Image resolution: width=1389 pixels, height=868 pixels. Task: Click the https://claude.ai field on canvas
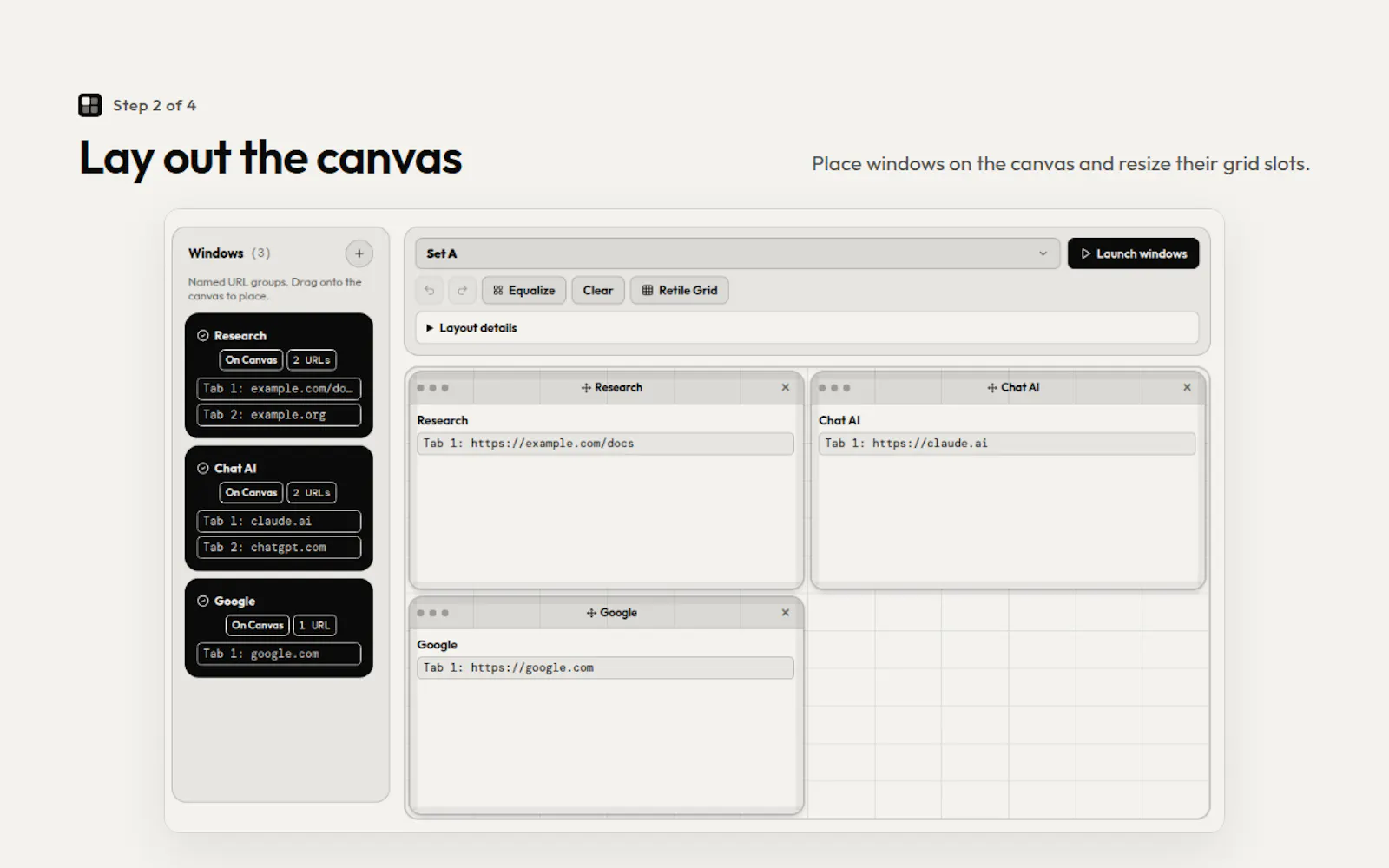[1007, 444]
